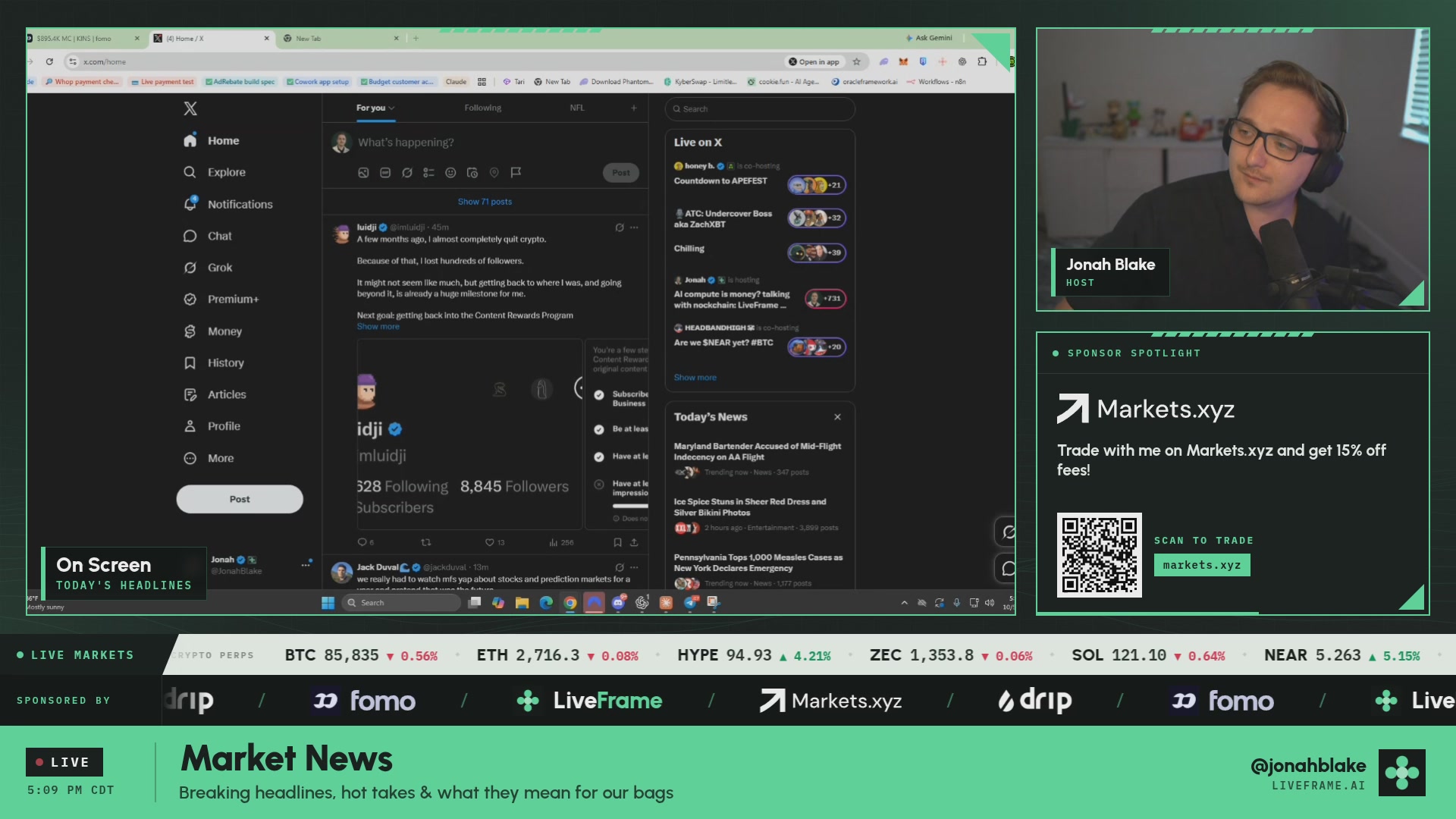Screen dimensions: 1456x819
Task: Click Show 71 posts link
Action: 485,202
